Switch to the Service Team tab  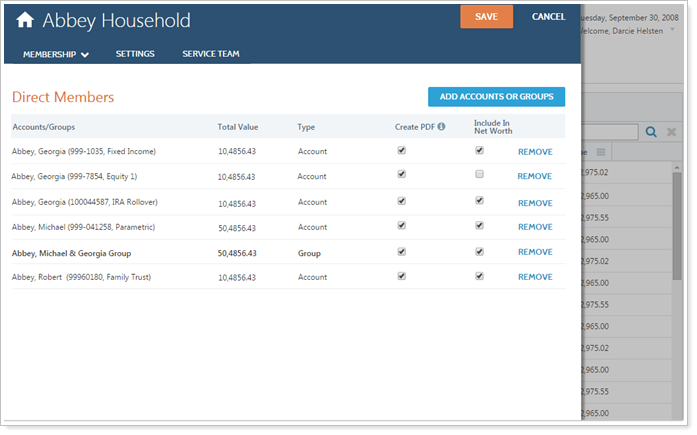pyautogui.click(x=210, y=54)
